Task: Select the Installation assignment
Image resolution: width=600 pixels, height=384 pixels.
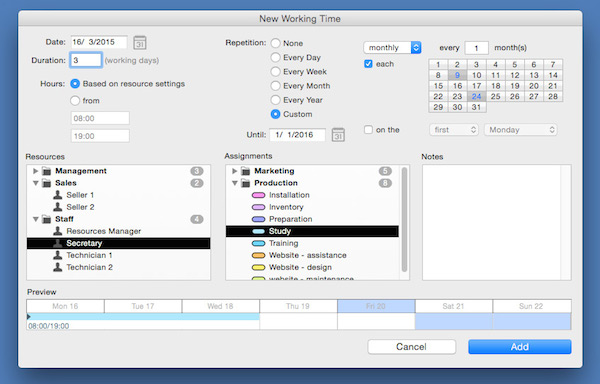Action: click(312, 195)
